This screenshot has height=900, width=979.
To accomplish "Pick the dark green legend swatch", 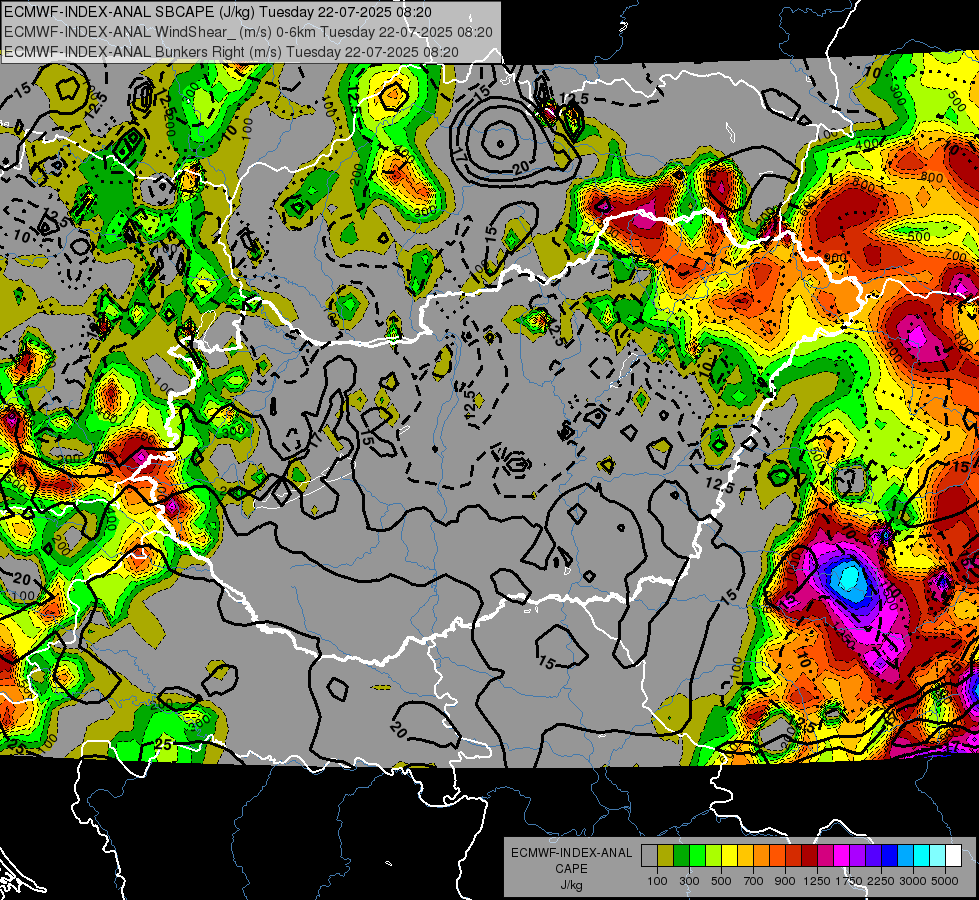I will pos(681,856).
